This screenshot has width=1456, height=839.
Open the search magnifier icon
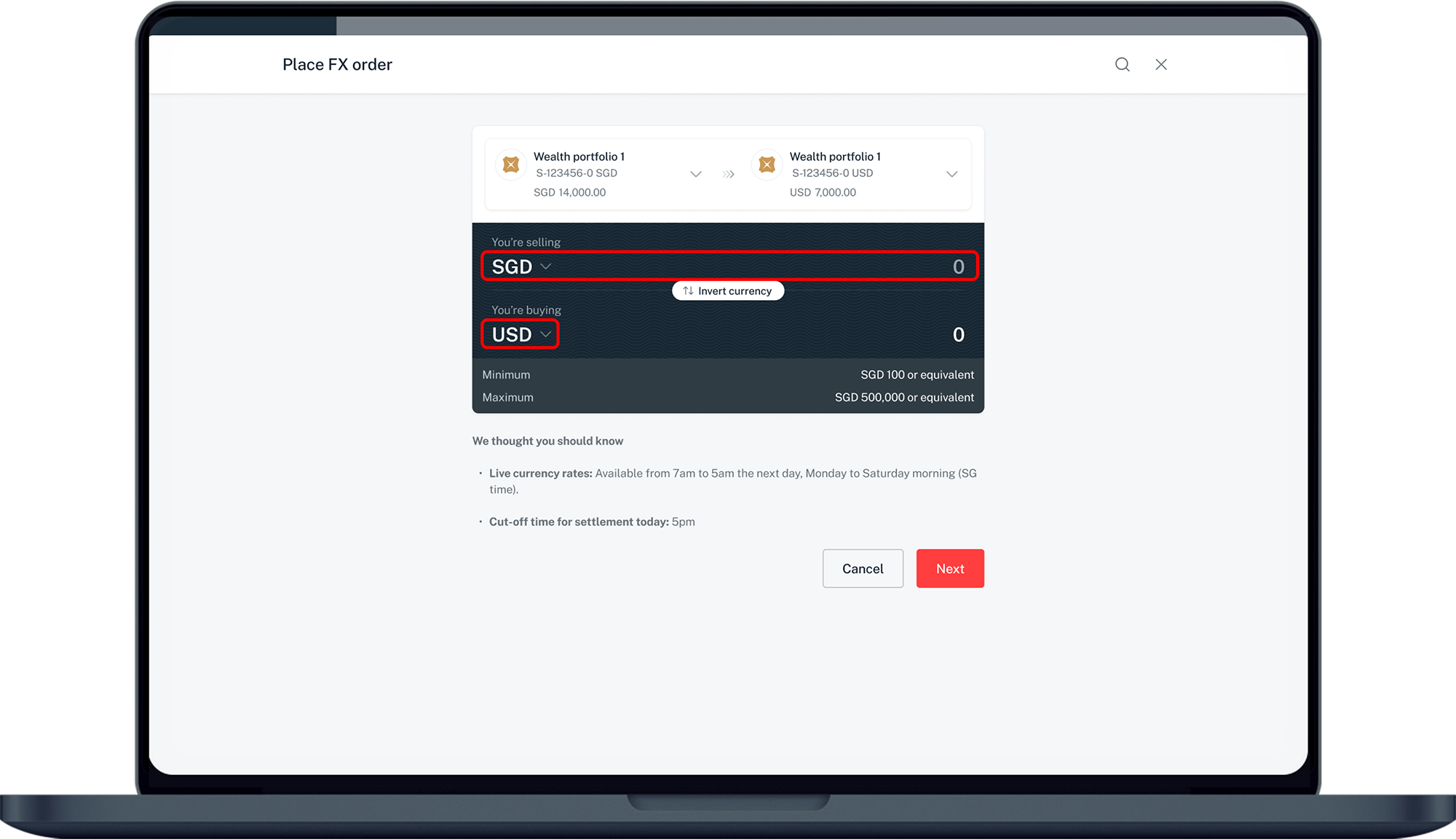1122,64
